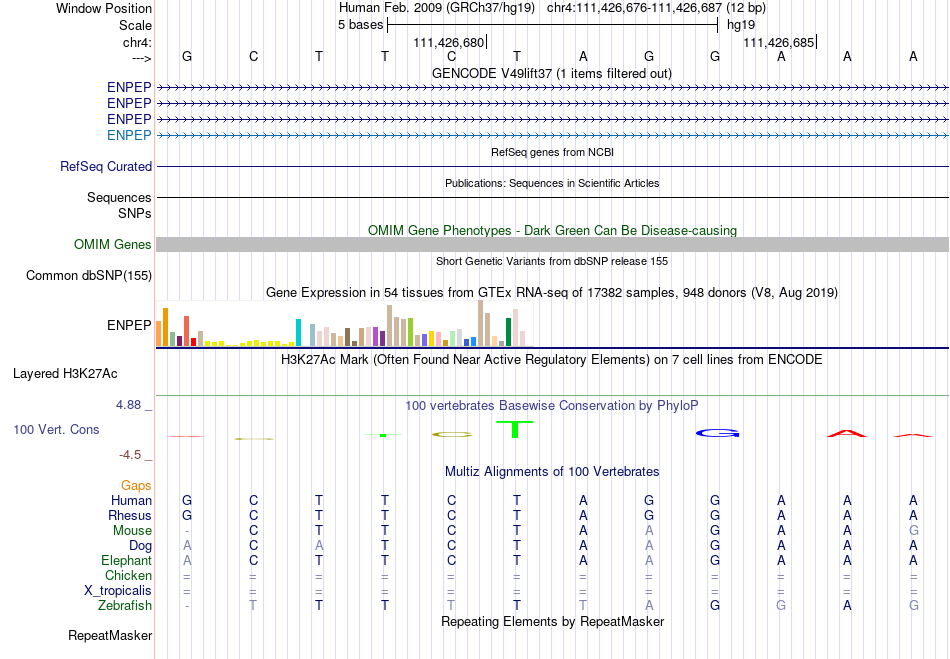Click the light-blue ENPEP intron arrow line
This screenshot has width=950, height=659.
click(x=552, y=136)
